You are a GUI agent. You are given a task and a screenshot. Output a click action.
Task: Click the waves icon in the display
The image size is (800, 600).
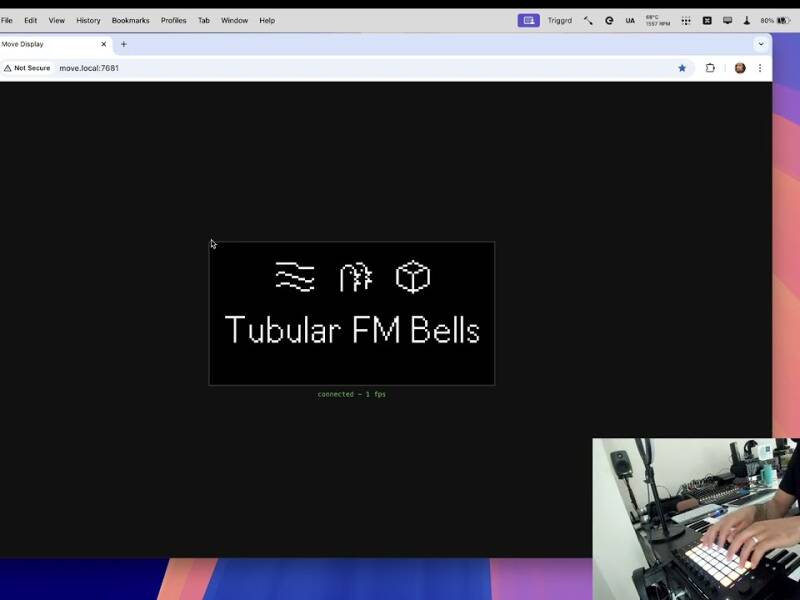(294, 277)
